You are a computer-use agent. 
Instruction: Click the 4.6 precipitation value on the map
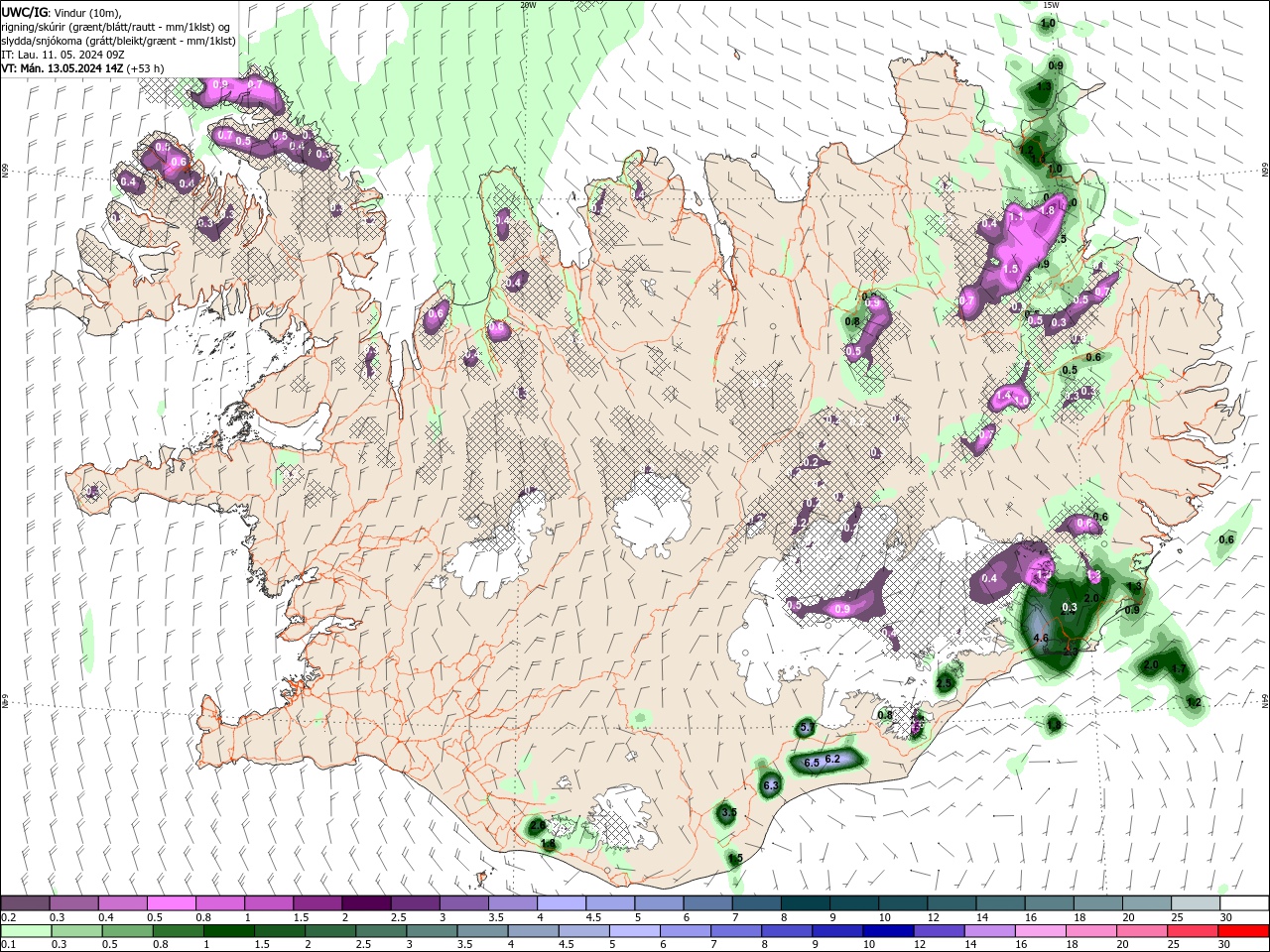(x=1041, y=638)
